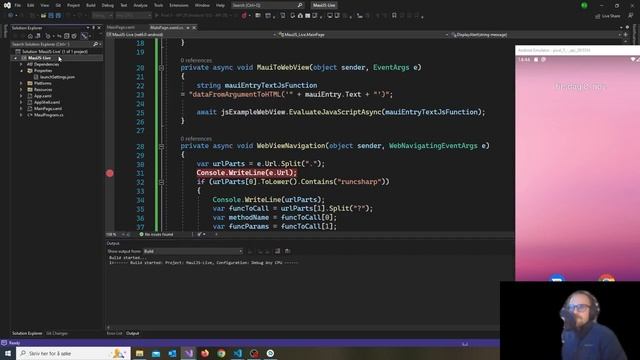Expand the Platforms folder

tap(21, 83)
